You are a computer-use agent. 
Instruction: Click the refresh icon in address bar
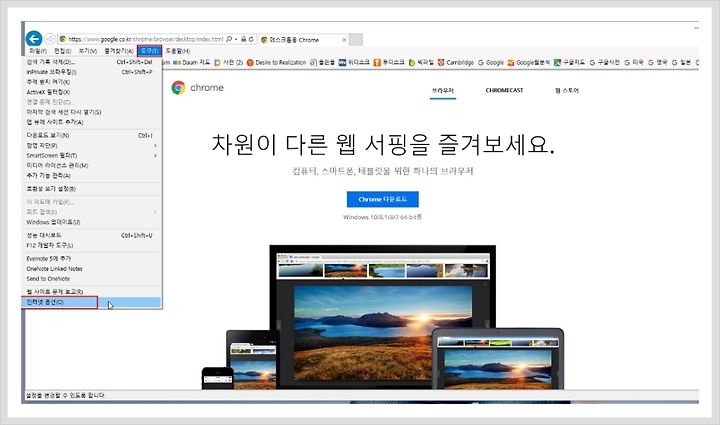pos(251,39)
